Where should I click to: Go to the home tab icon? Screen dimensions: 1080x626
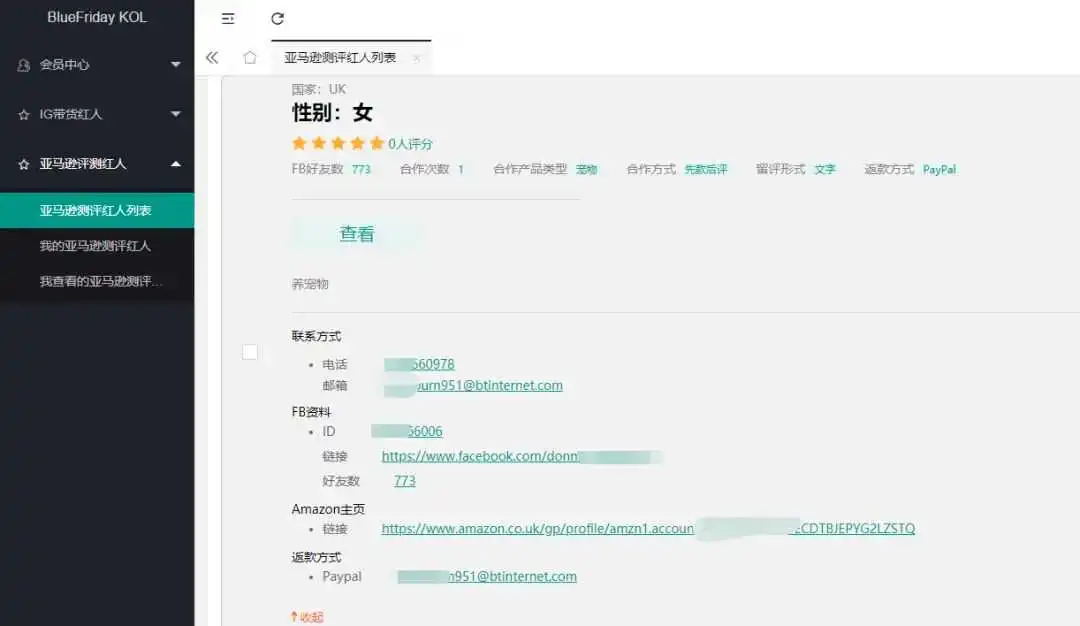250,58
